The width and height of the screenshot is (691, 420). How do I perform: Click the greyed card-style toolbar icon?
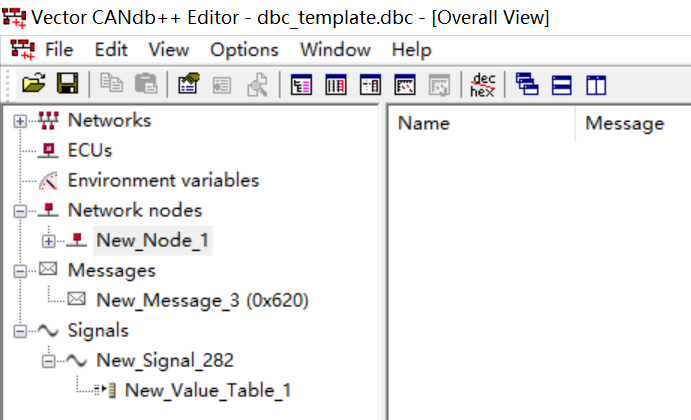222,85
